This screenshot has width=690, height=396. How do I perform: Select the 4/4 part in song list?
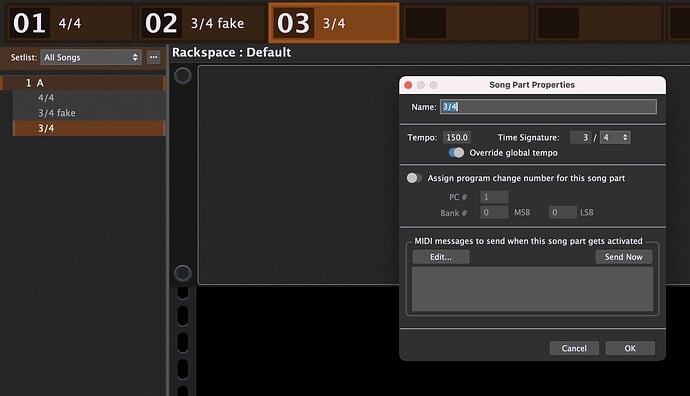(89, 98)
